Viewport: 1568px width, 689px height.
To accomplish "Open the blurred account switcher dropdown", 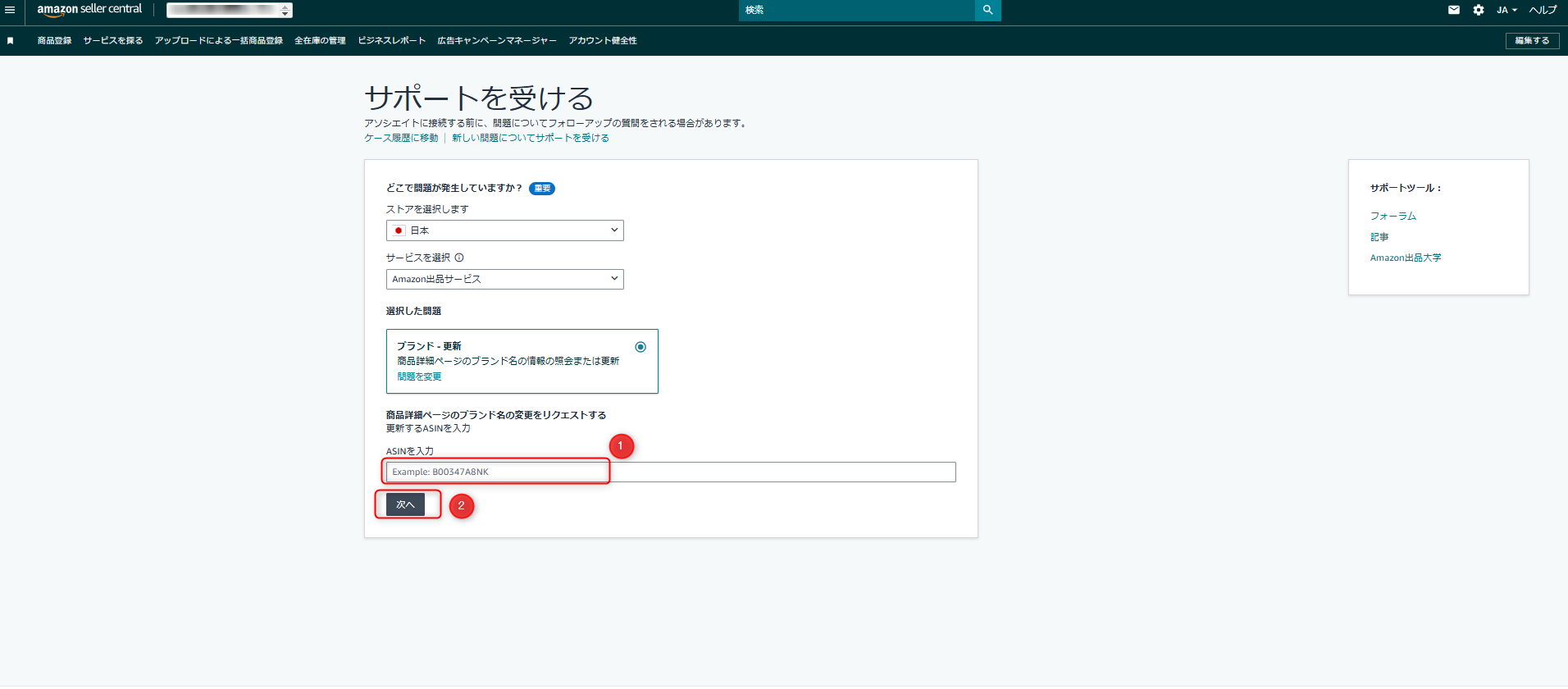I will (x=230, y=10).
